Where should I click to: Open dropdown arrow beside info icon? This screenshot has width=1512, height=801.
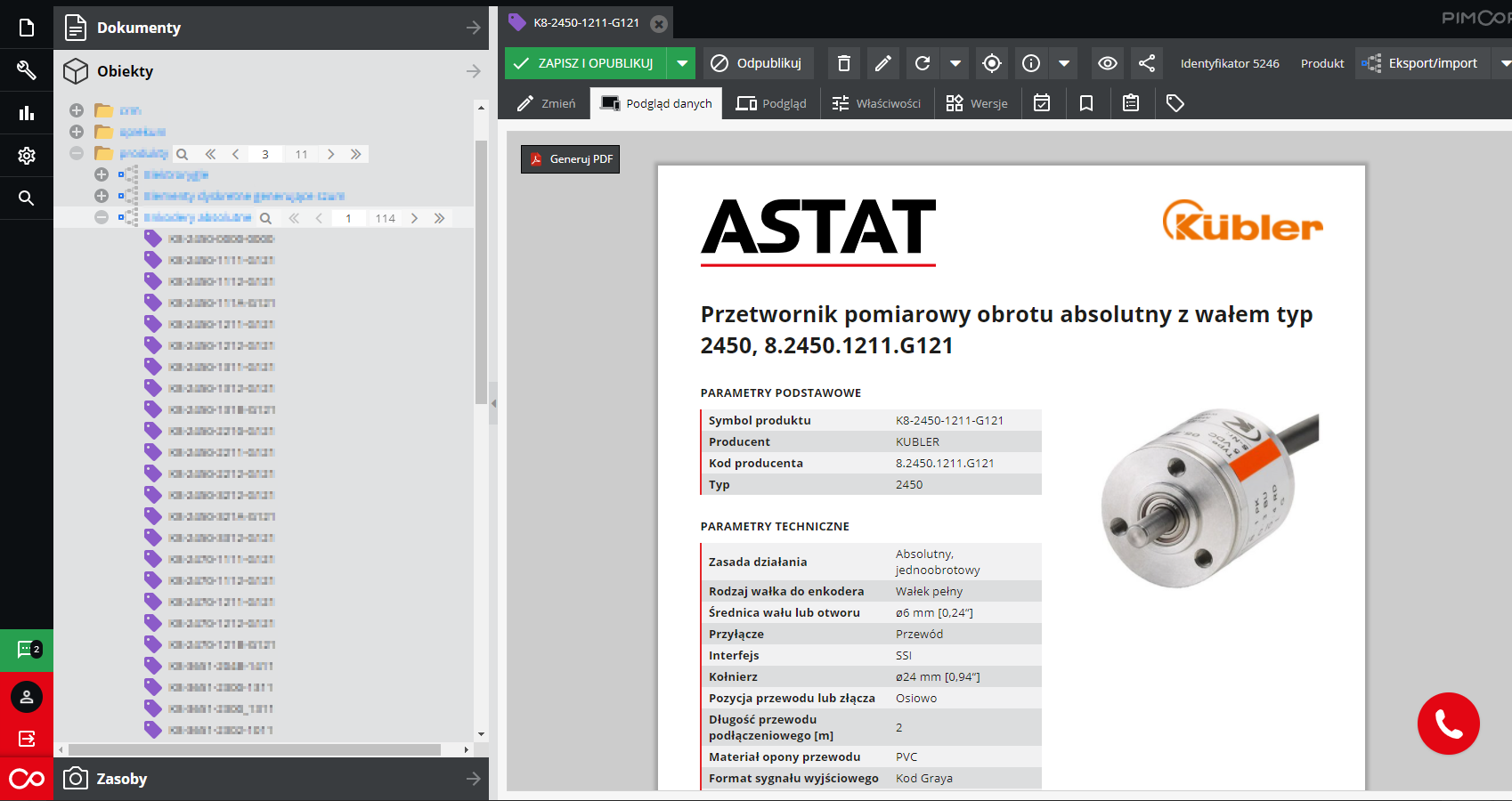1064,63
